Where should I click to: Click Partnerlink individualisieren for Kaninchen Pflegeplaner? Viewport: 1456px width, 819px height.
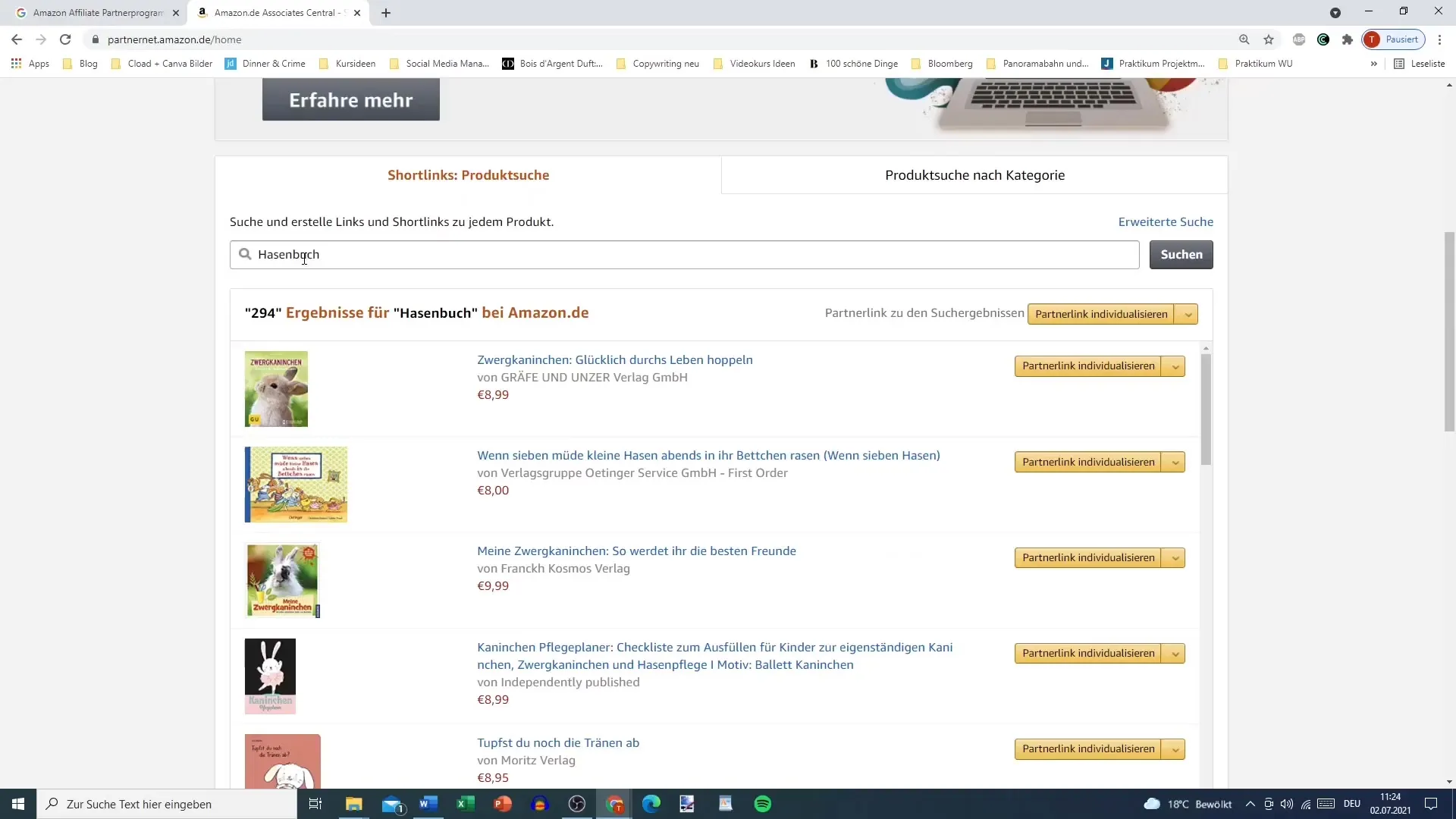tap(1087, 653)
